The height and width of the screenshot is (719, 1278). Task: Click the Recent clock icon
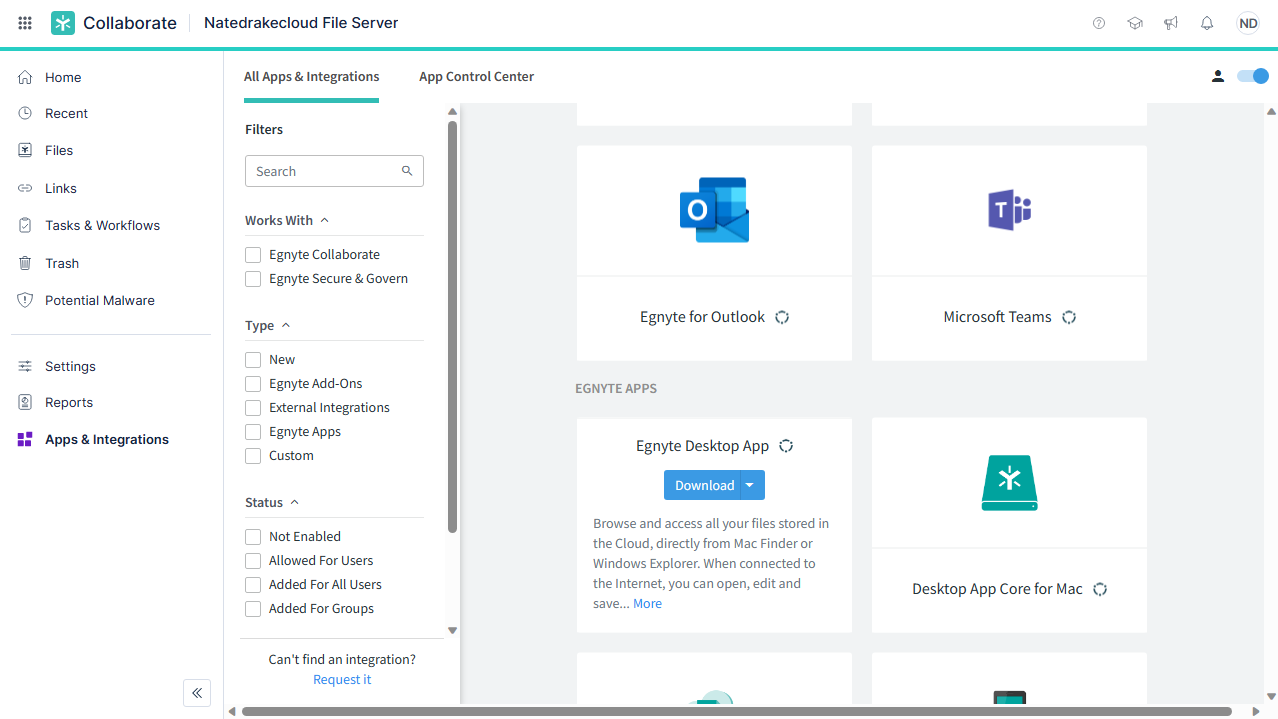25,113
